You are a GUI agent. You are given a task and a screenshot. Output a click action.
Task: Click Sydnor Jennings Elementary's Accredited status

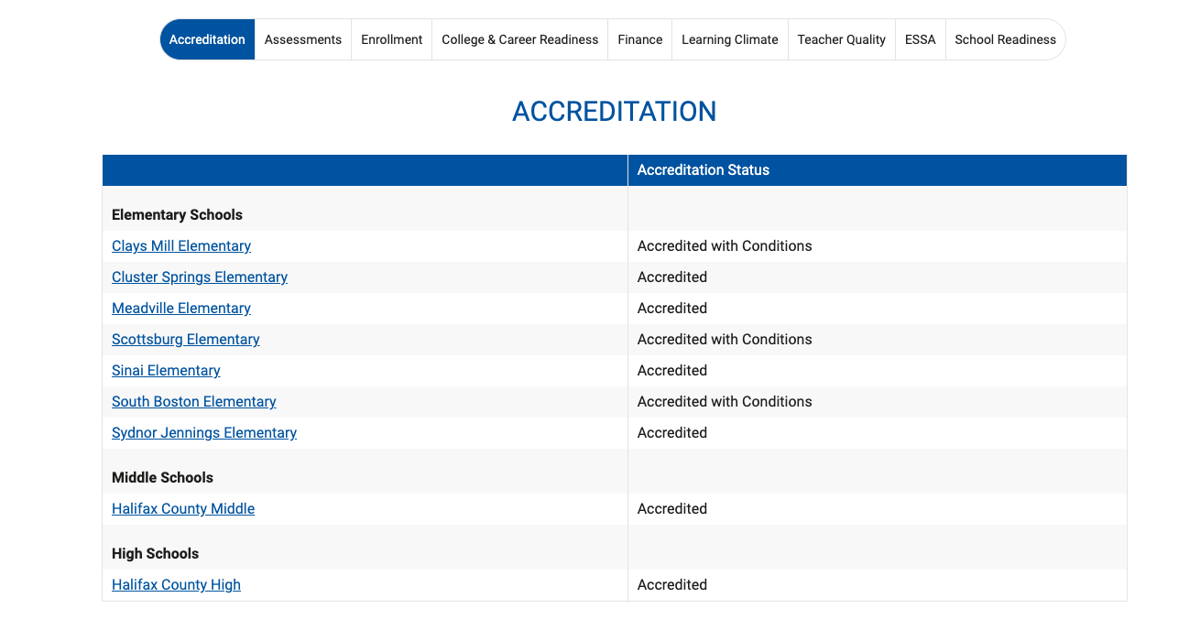click(x=672, y=432)
